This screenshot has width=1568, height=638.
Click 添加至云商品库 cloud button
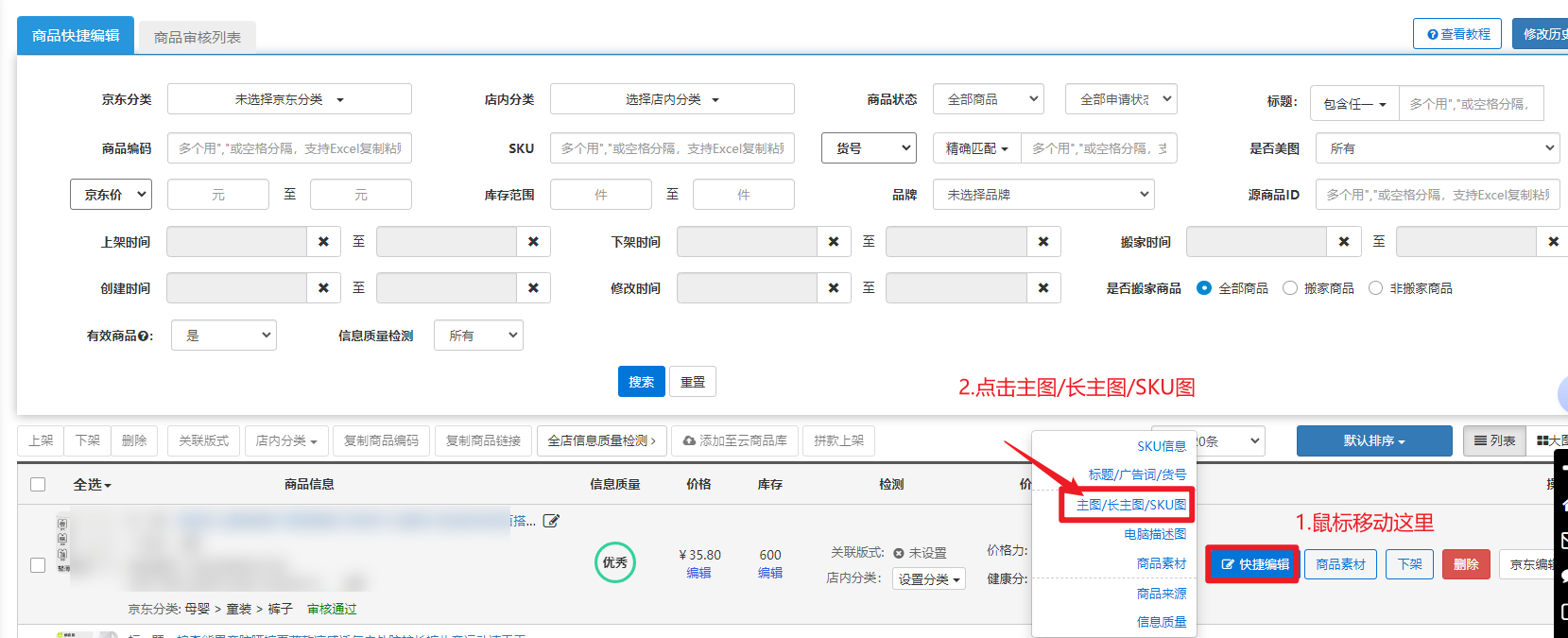[x=734, y=441]
